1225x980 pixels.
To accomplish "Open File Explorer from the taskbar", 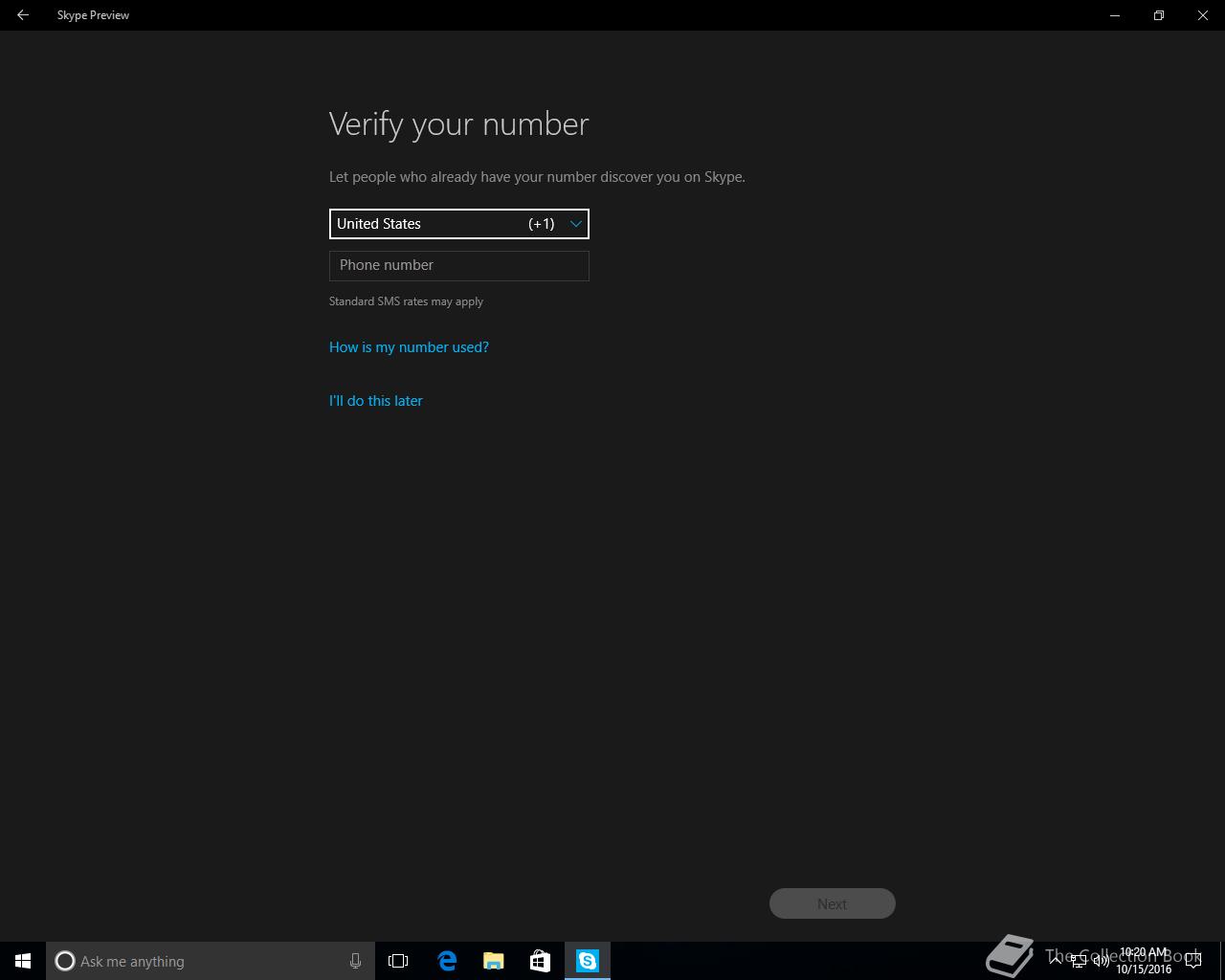I will tap(494, 961).
